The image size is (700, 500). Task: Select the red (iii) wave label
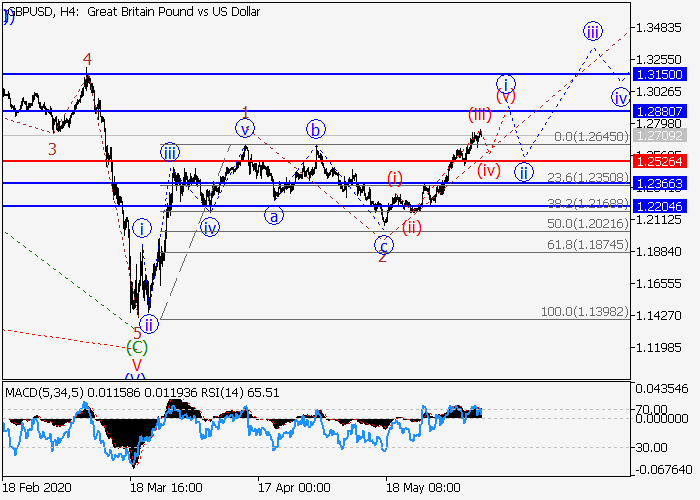pos(479,114)
